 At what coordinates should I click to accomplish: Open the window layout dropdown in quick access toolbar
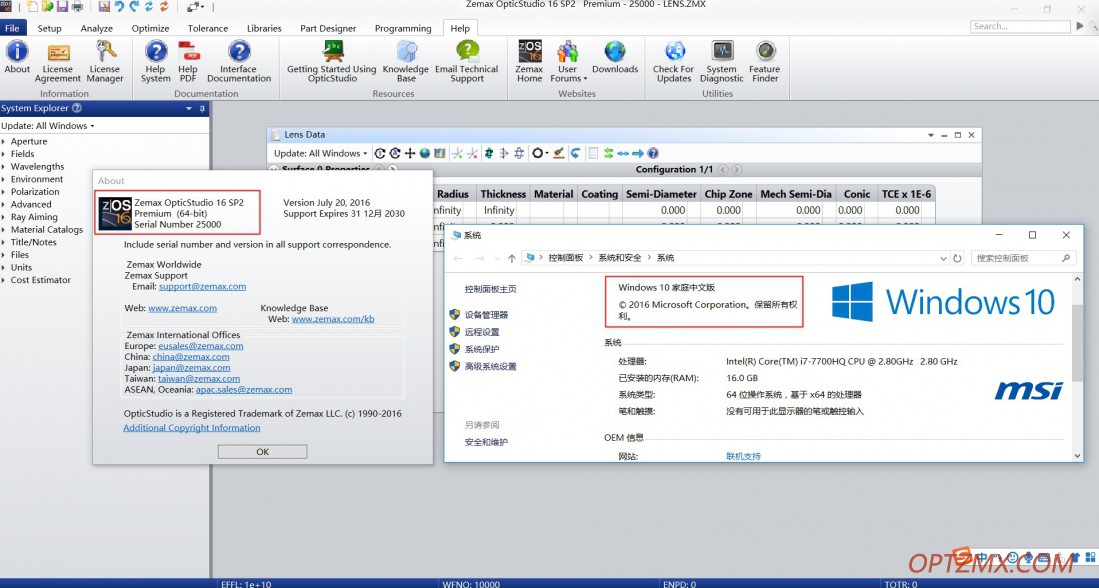196,7
